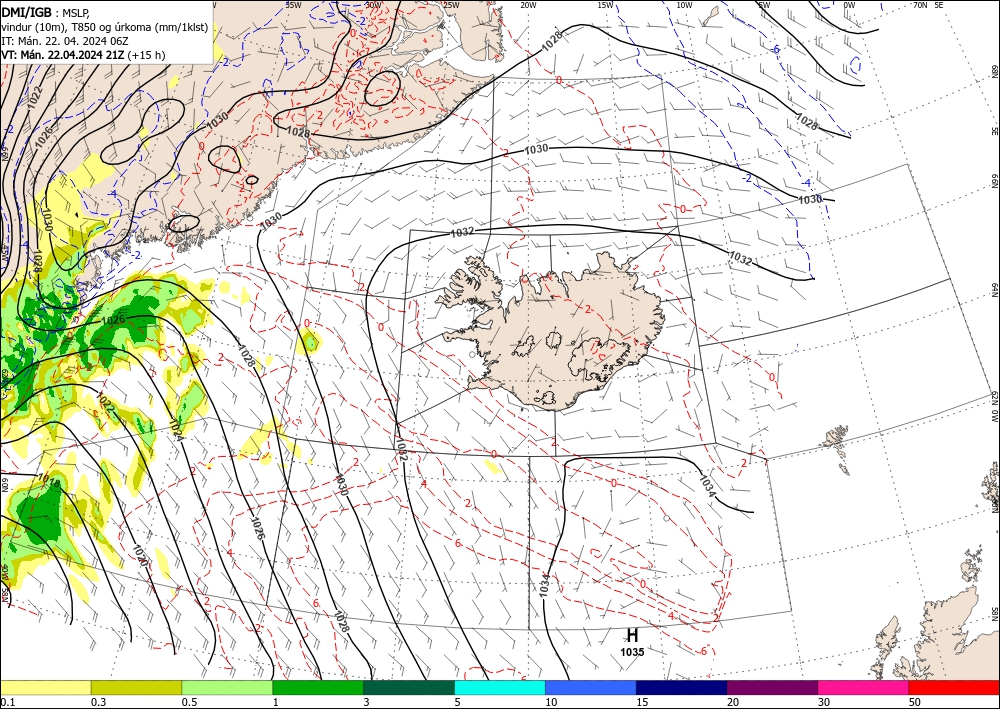
Task: Click the '30' legend value
Action: pos(824,702)
